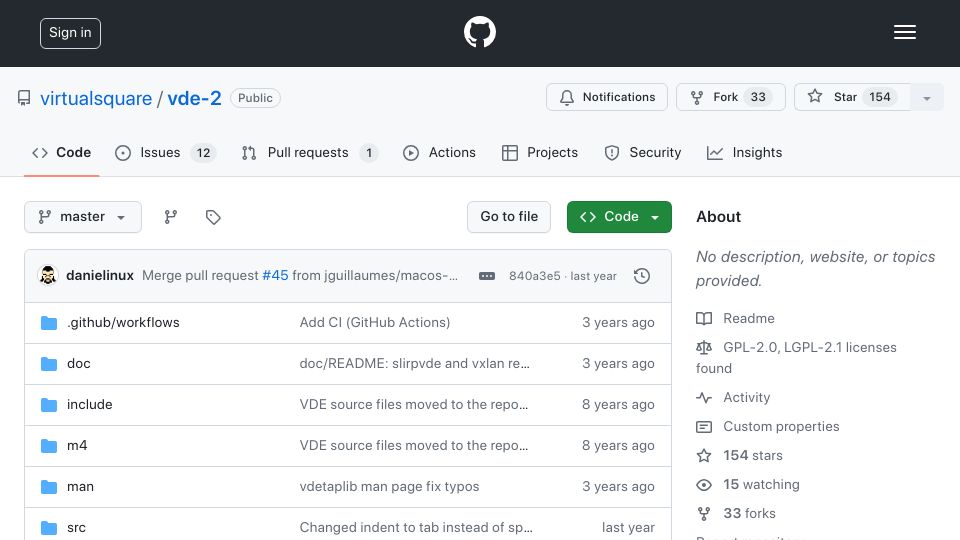
Task: Click the danielinux avatar image
Action: (x=48, y=276)
